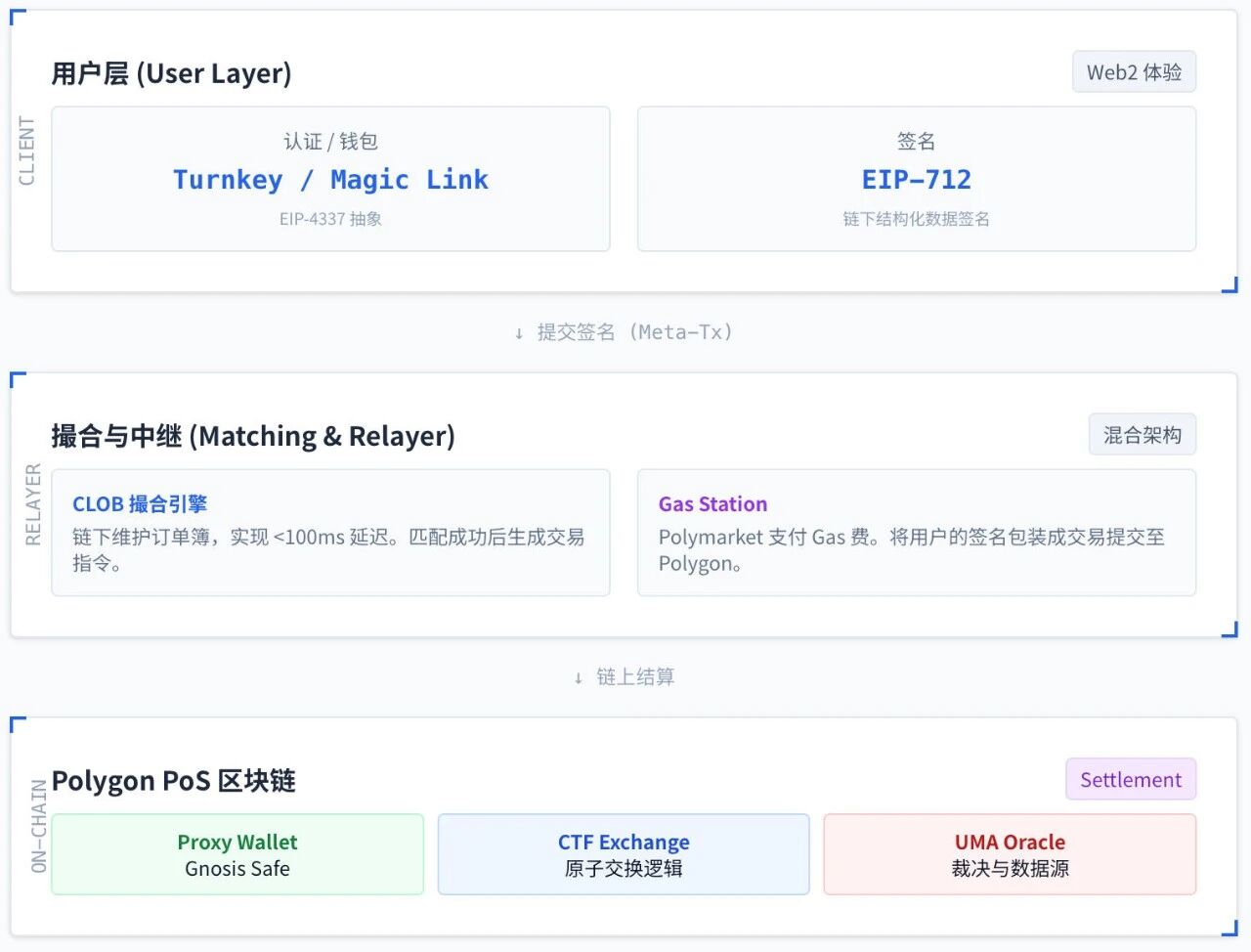Open the 混合架构 badge
Image resolution: width=1251 pixels, height=952 pixels.
tap(1142, 435)
